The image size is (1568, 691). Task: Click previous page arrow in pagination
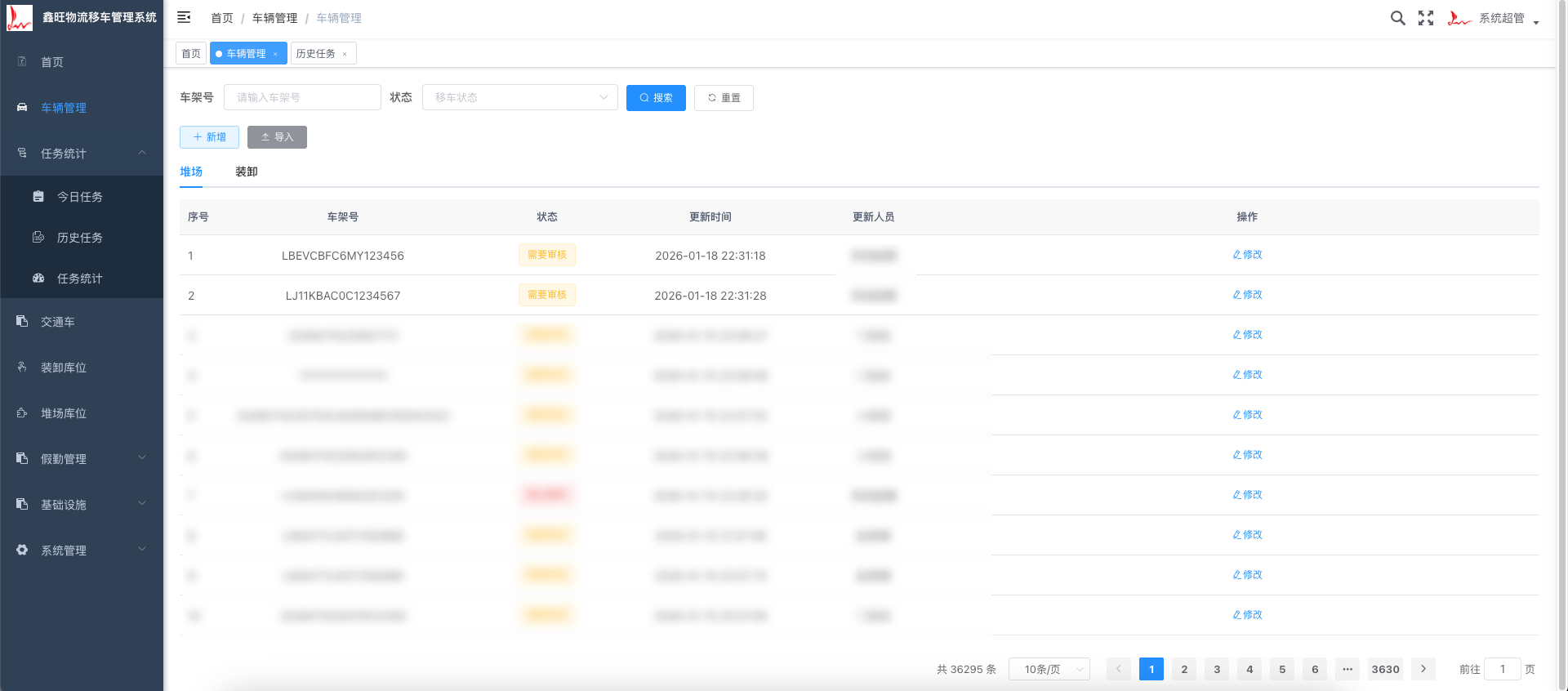[x=1119, y=669]
